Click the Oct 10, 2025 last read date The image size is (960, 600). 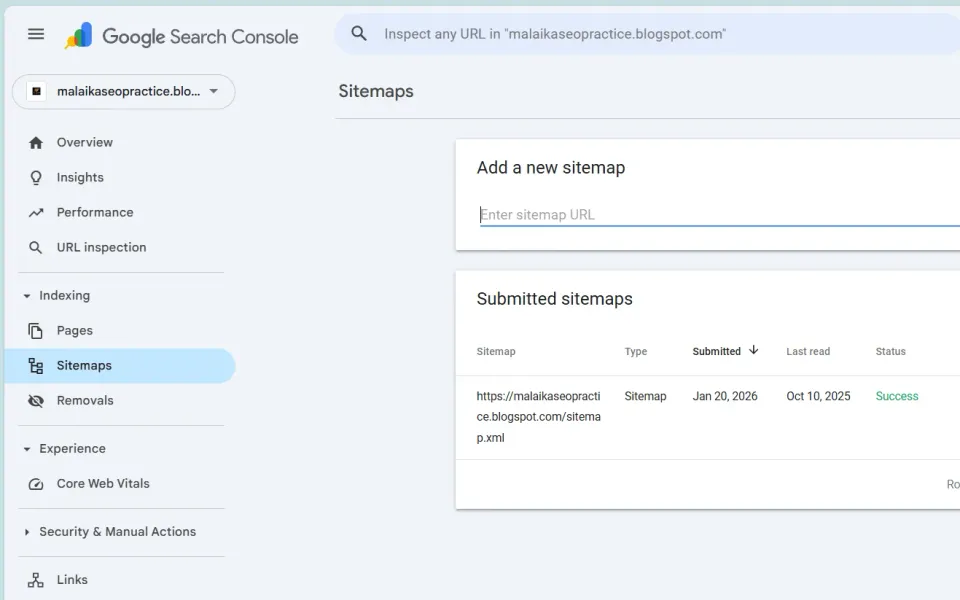tap(819, 396)
